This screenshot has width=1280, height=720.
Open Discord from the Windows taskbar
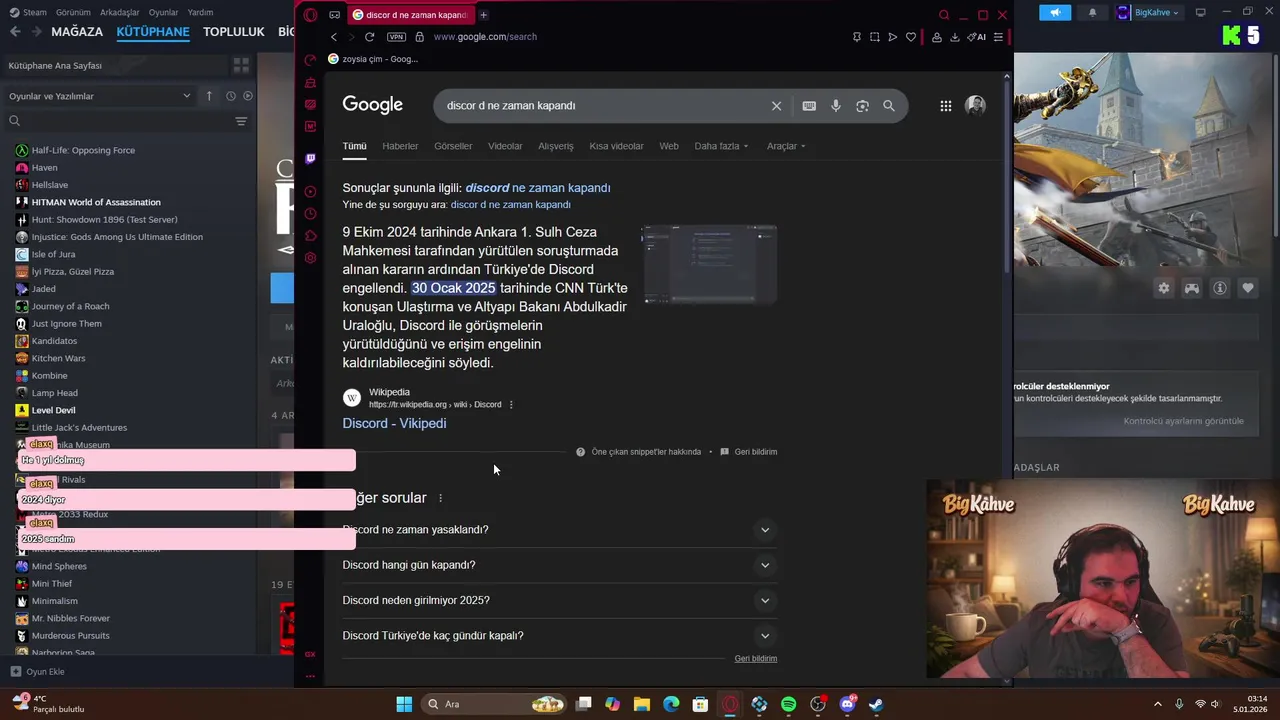[847, 704]
